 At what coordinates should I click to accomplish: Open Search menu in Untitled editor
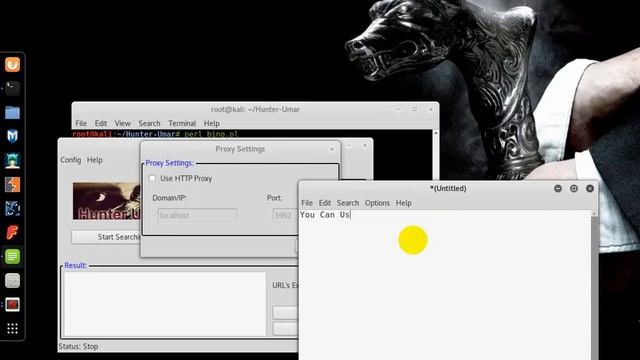point(348,203)
